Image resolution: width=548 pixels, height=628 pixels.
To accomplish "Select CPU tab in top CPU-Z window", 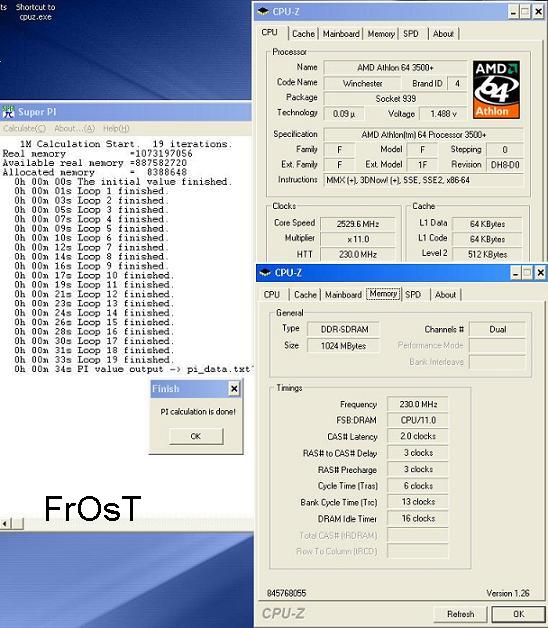I will click(270, 32).
